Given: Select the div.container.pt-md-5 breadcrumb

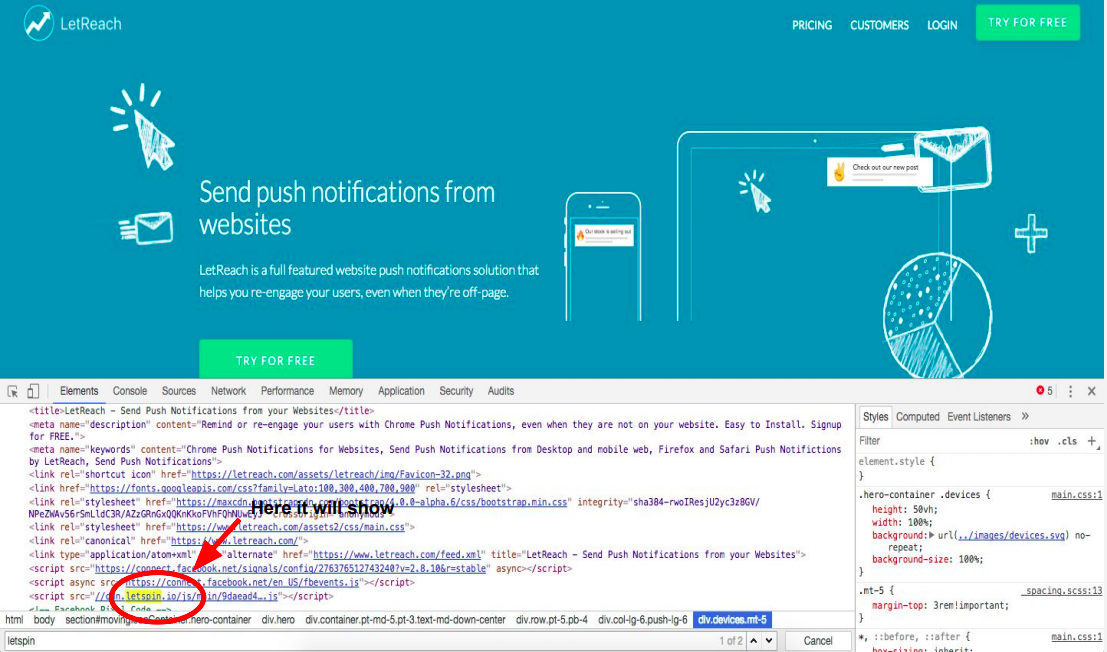Looking at the screenshot, I should pyautogui.click(x=405, y=620).
